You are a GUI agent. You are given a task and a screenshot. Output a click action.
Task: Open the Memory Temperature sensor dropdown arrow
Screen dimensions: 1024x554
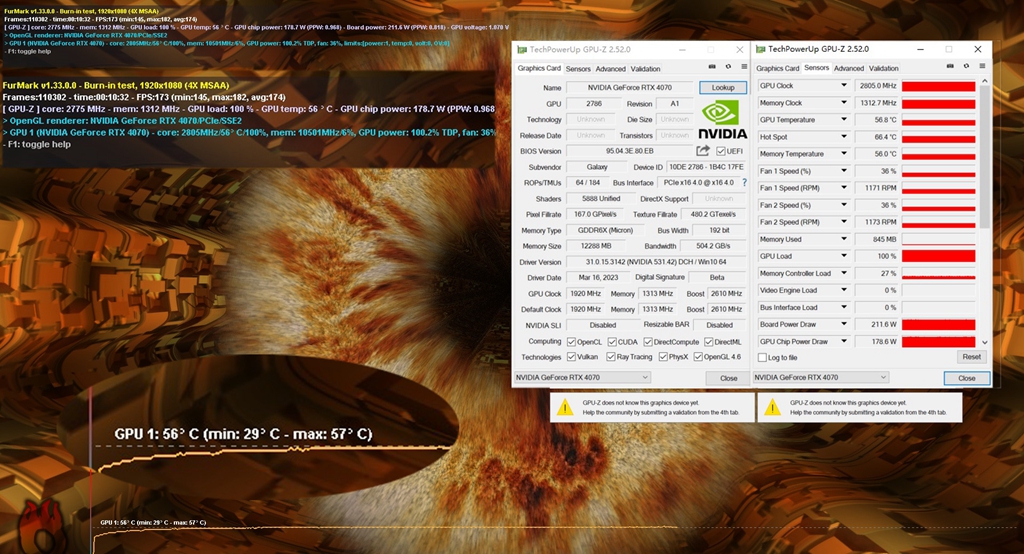(844, 154)
